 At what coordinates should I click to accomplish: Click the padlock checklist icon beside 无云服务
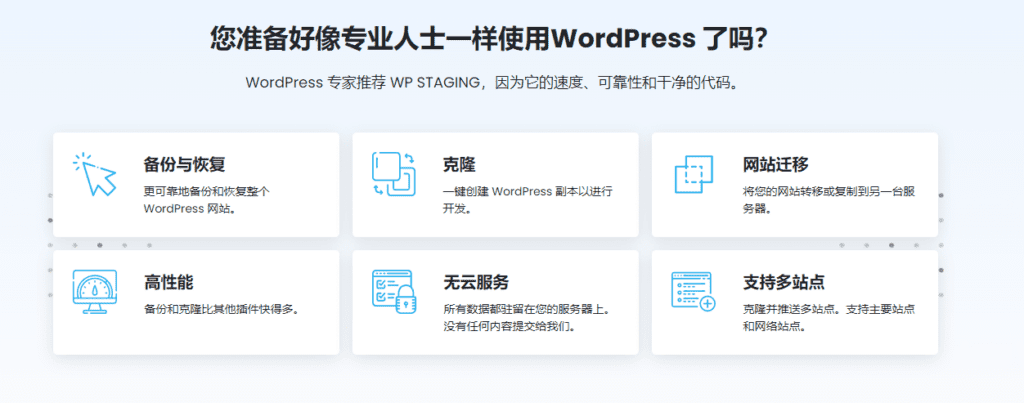point(394,291)
